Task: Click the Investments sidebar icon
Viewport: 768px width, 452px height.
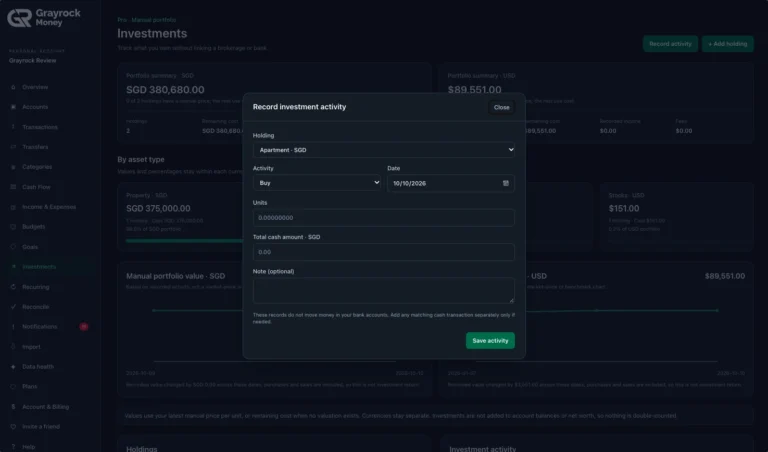Action: [13, 267]
